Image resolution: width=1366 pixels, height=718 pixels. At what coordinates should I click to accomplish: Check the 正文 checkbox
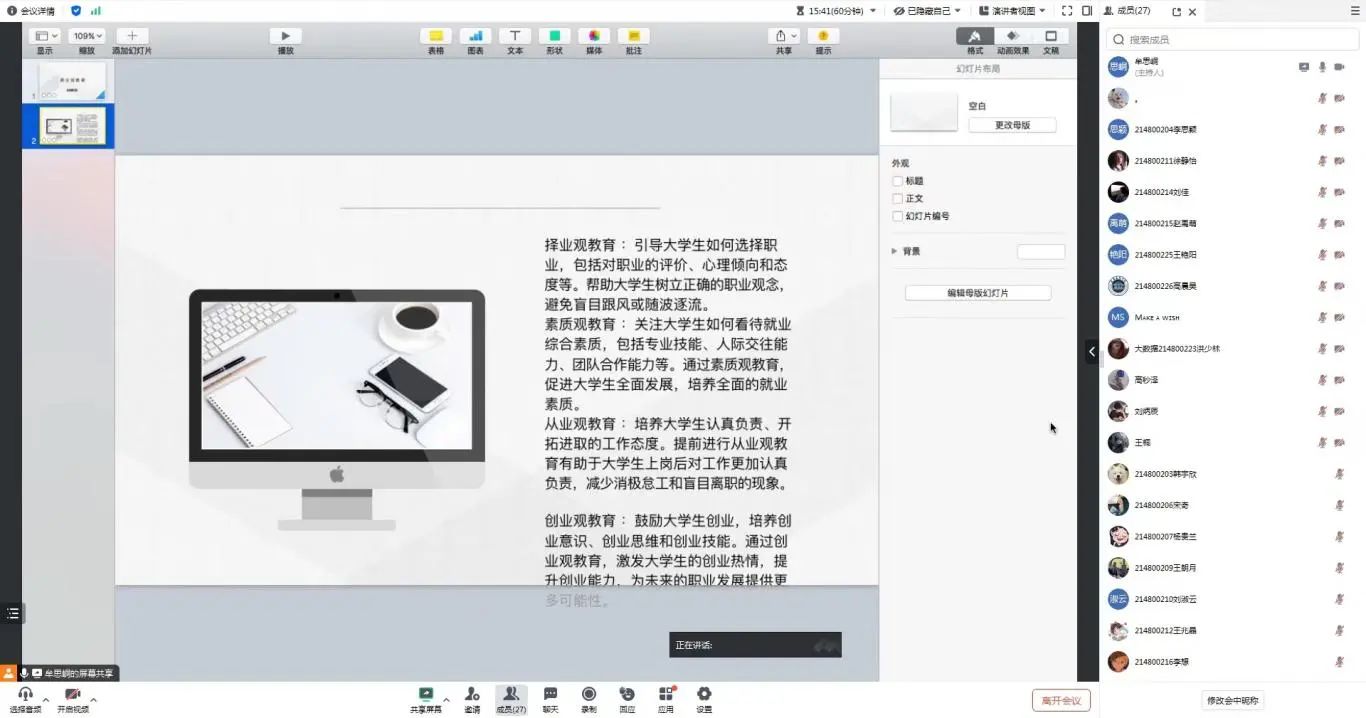(897, 199)
